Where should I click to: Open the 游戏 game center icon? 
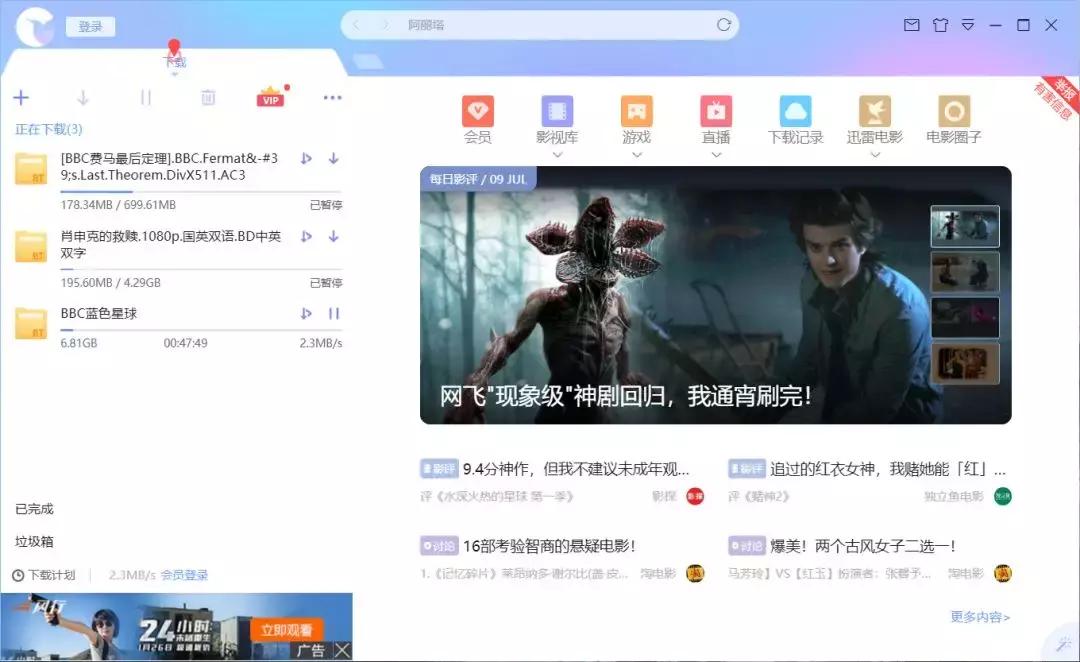(636, 112)
